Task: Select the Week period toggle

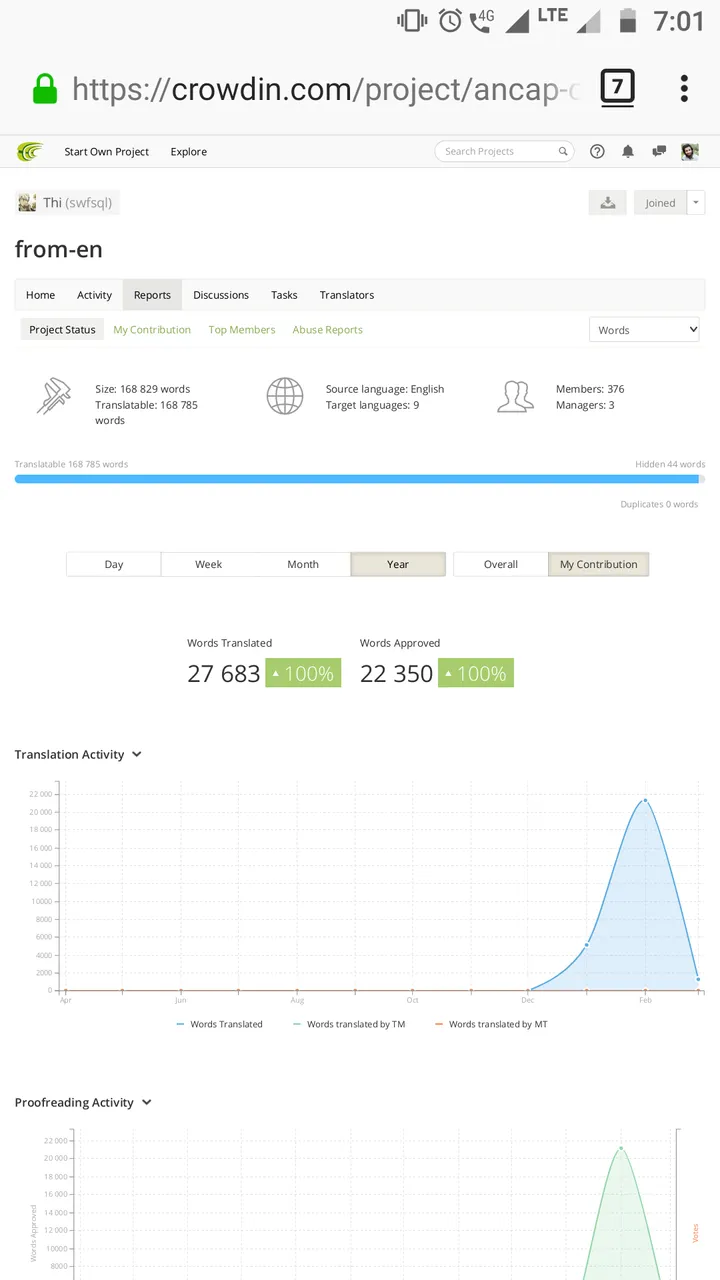Action: [x=208, y=564]
